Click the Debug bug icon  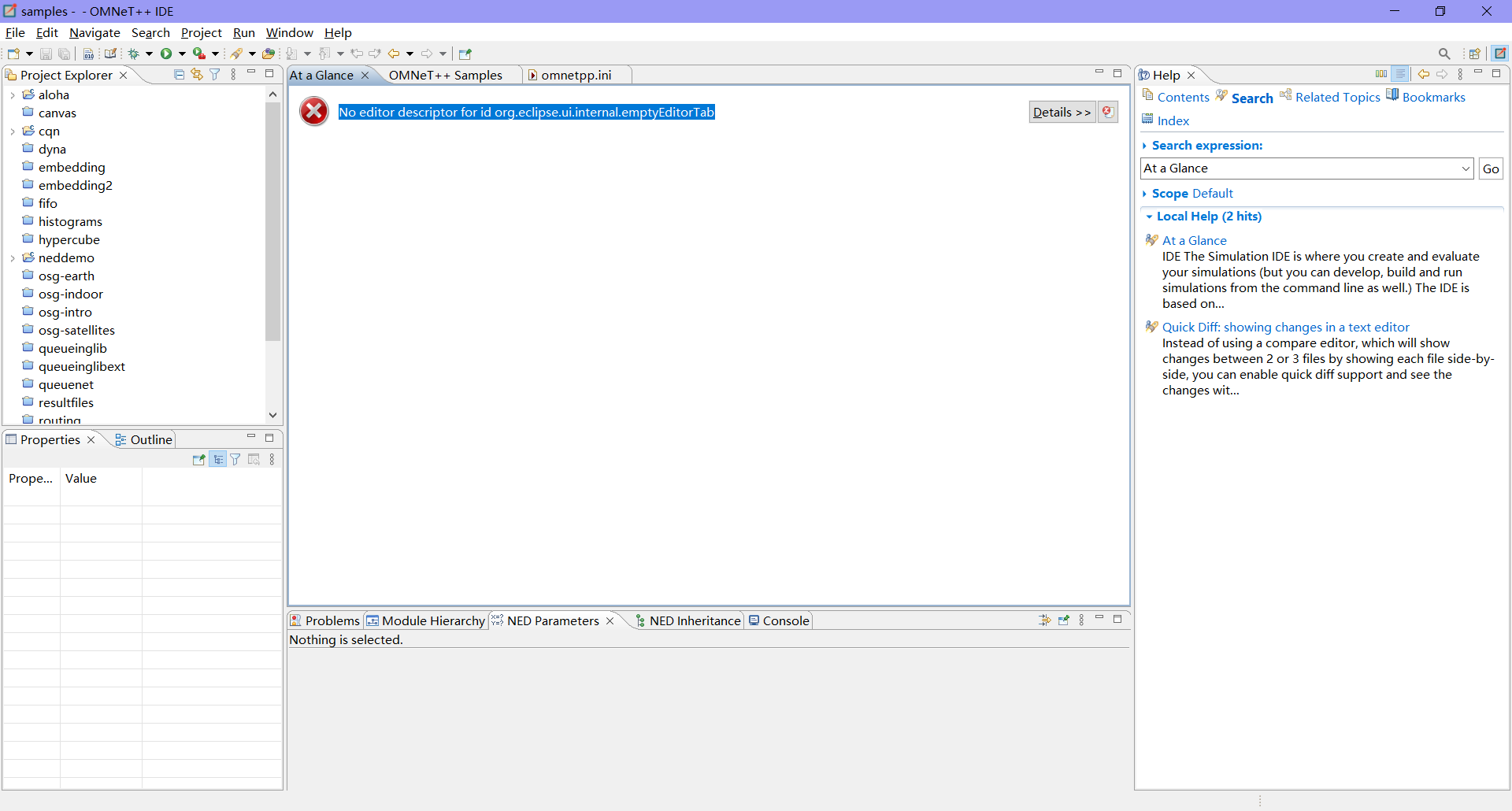[134, 54]
